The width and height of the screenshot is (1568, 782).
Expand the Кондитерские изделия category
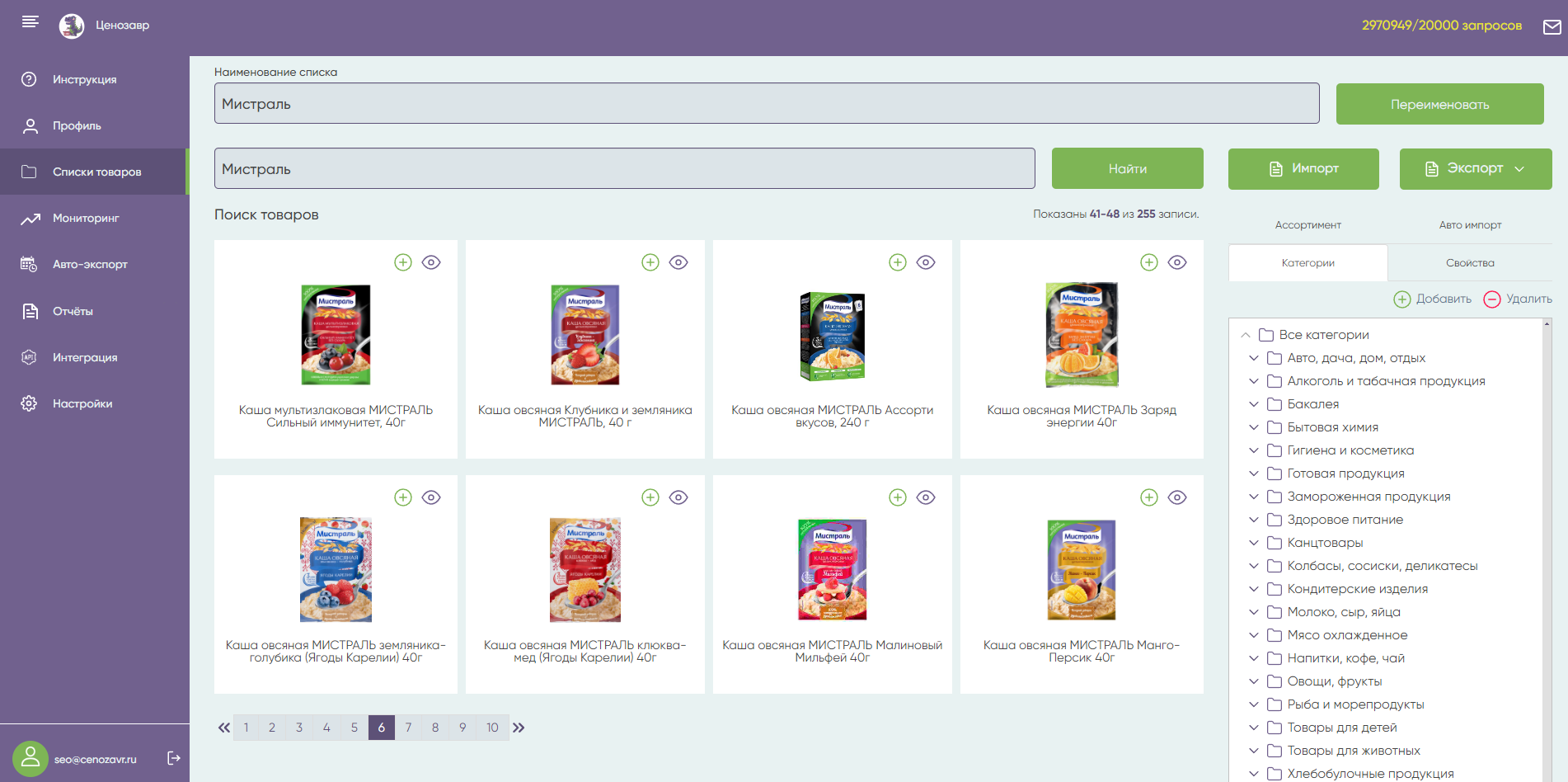pos(1254,589)
